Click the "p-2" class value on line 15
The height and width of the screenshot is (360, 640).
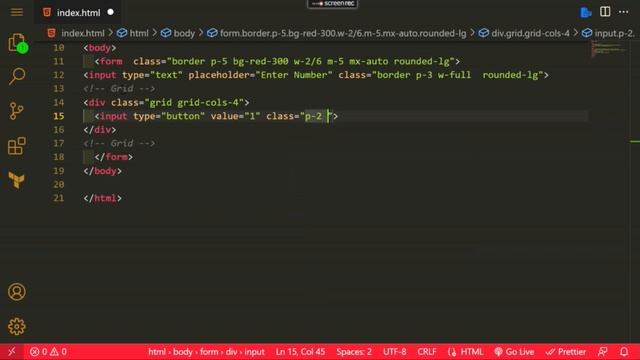pyautogui.click(x=313, y=116)
